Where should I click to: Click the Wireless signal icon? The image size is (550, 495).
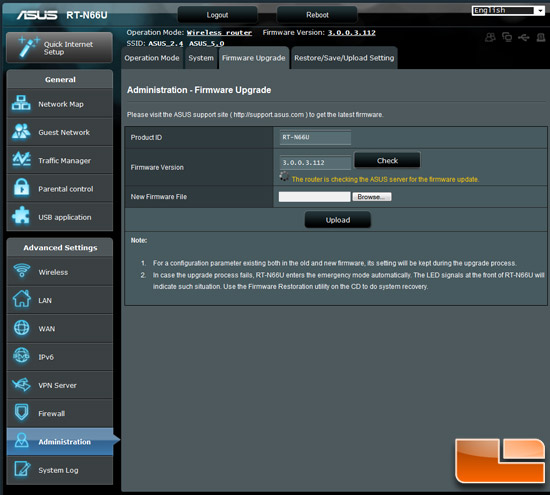(x=22, y=271)
